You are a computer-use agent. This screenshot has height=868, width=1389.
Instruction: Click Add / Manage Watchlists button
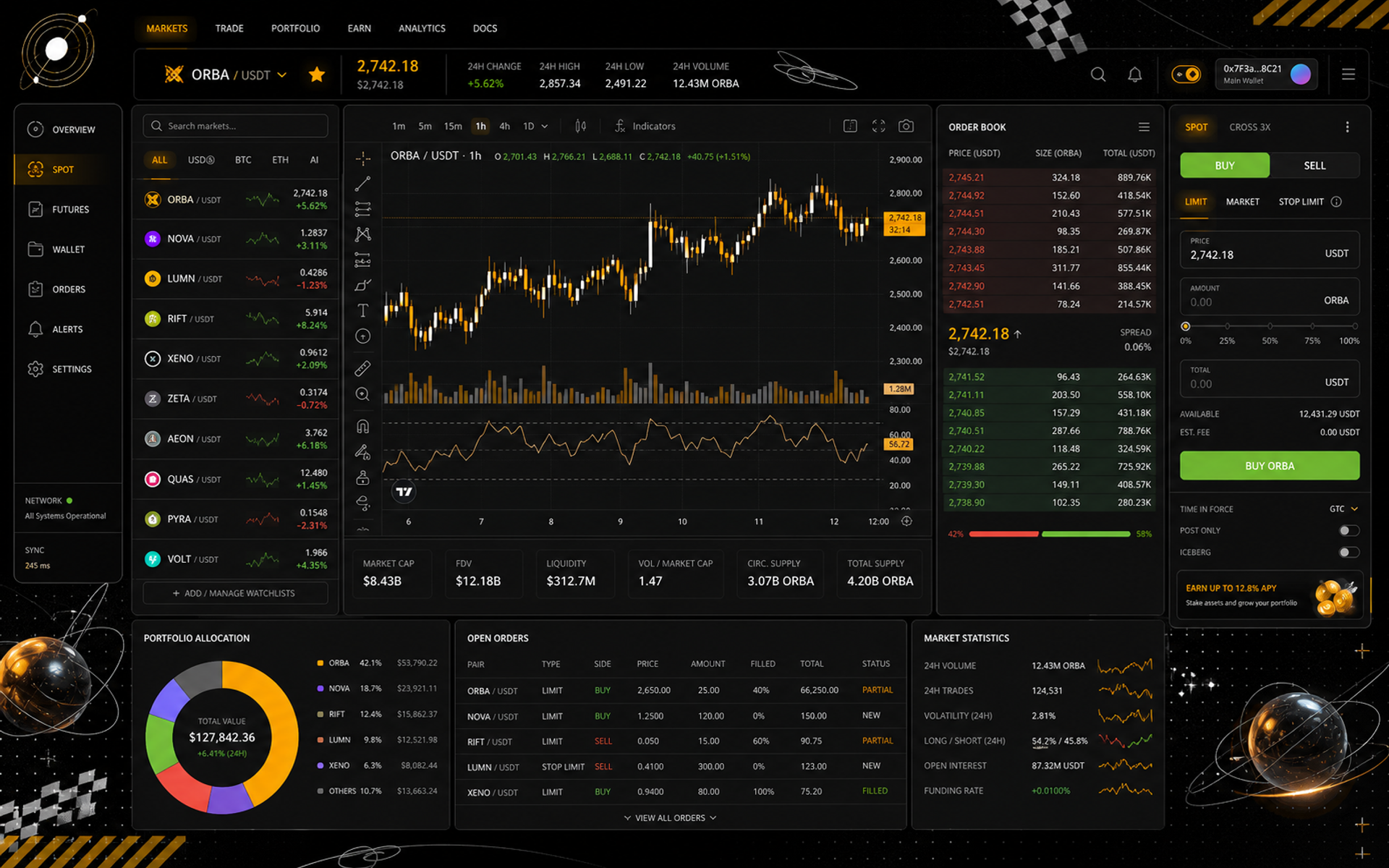tap(235, 593)
